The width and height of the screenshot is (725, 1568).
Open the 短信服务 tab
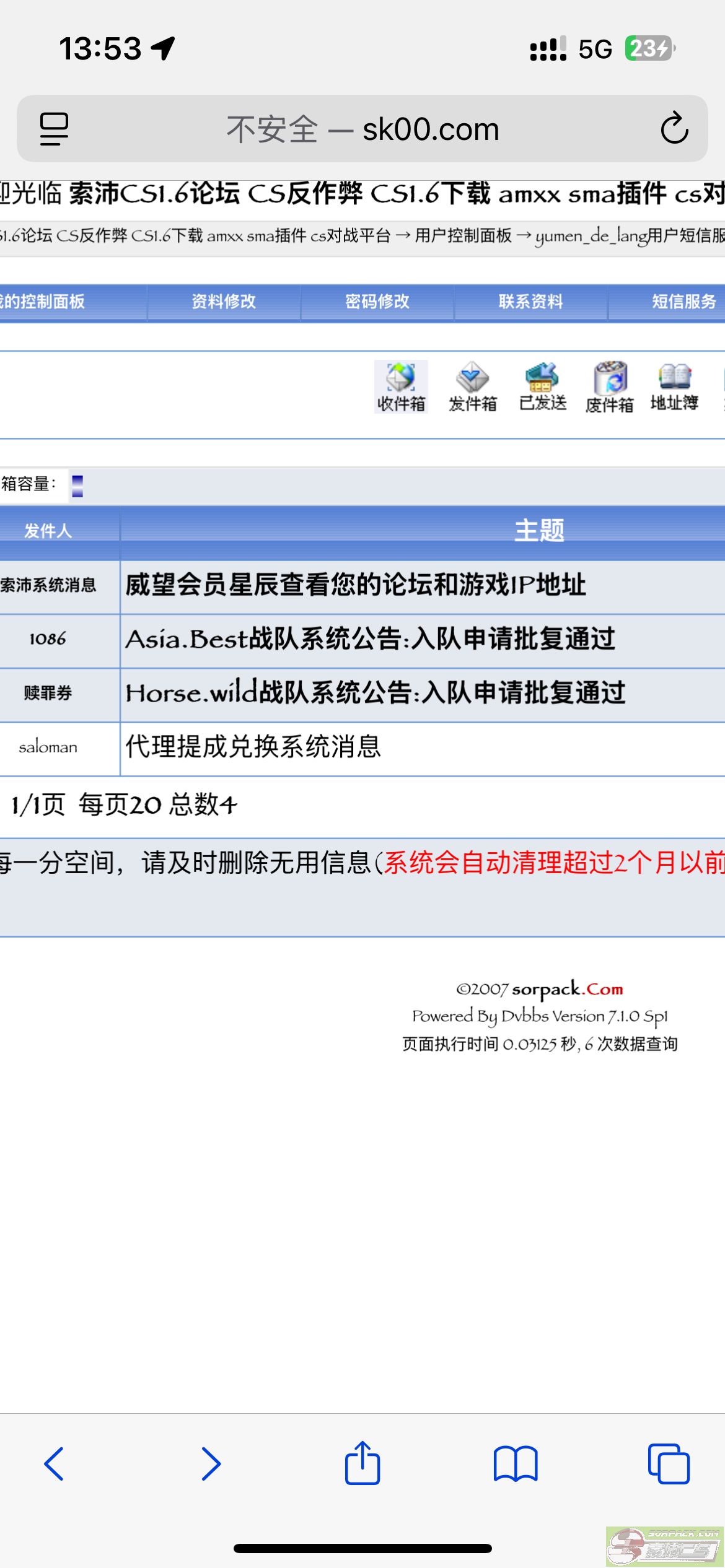coord(683,302)
